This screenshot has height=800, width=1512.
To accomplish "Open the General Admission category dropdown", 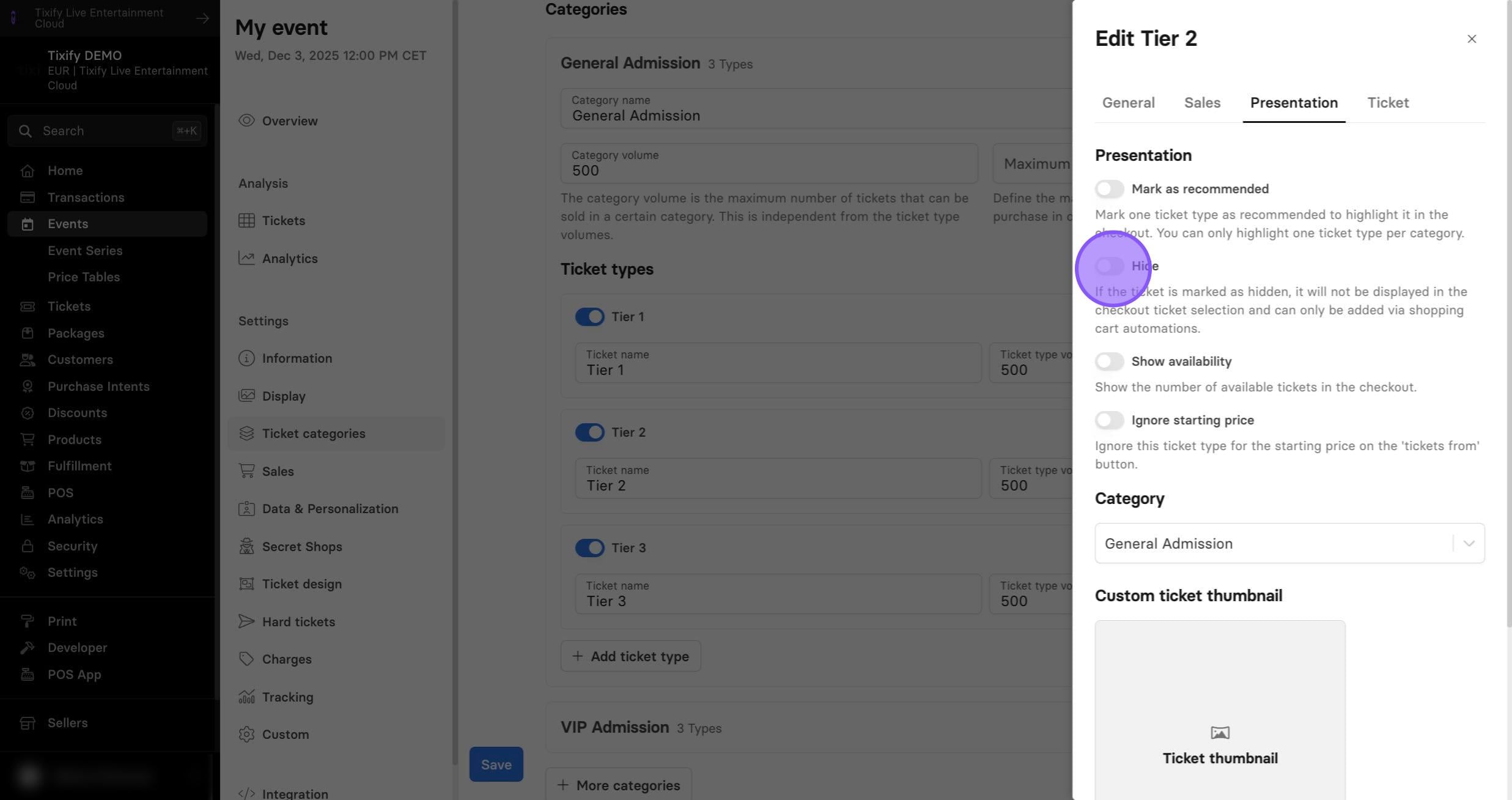I will pyautogui.click(x=1289, y=543).
